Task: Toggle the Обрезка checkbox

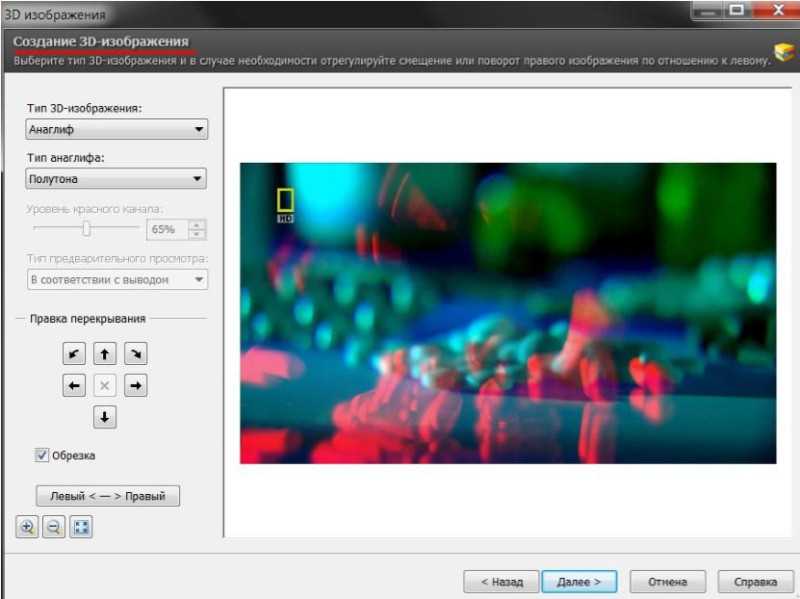Action: coord(41,455)
